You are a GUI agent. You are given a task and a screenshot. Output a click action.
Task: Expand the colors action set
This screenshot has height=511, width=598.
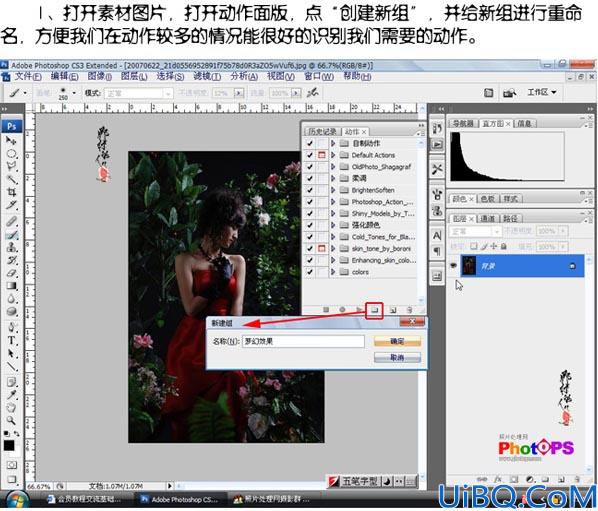(333, 272)
